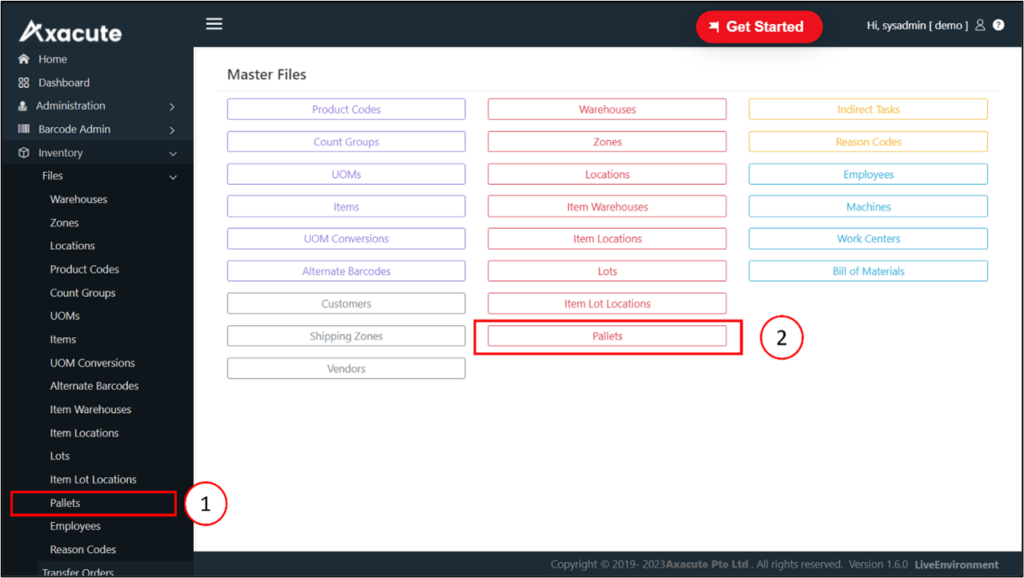Select UOM Conversions in sidebar list
Viewport: 1024px width, 578px height.
(92, 362)
